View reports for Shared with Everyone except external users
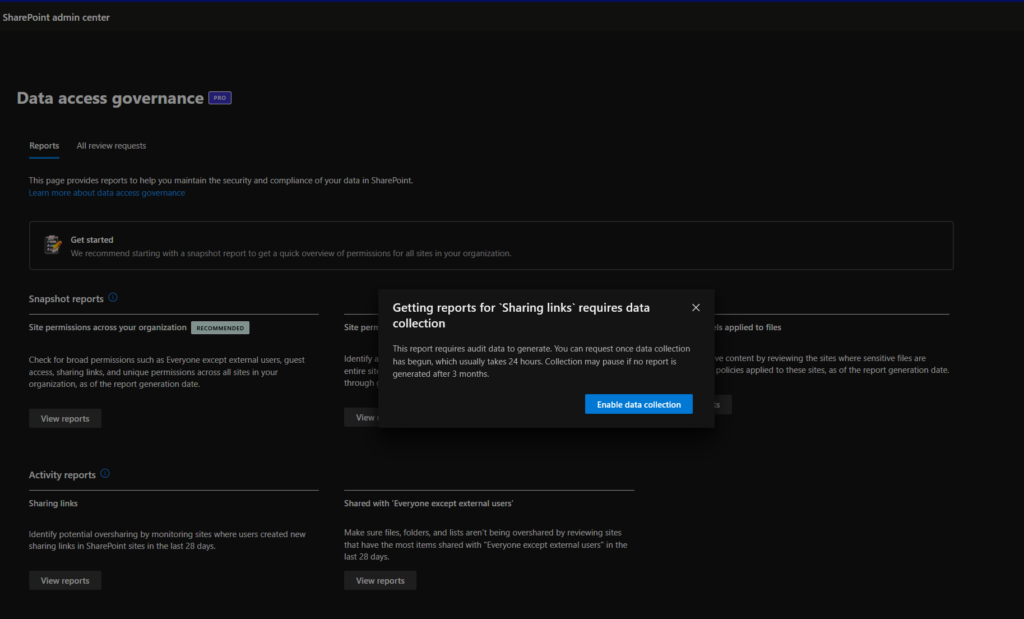 (380, 580)
